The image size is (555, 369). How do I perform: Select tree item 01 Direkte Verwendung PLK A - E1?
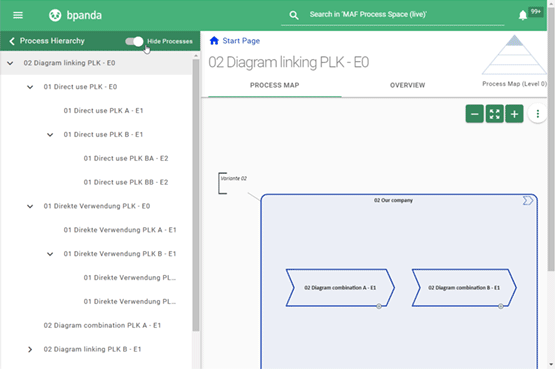(x=120, y=230)
